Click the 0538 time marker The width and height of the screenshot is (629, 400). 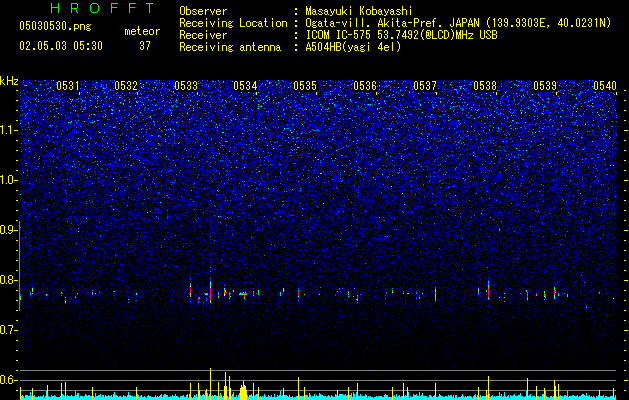point(485,86)
